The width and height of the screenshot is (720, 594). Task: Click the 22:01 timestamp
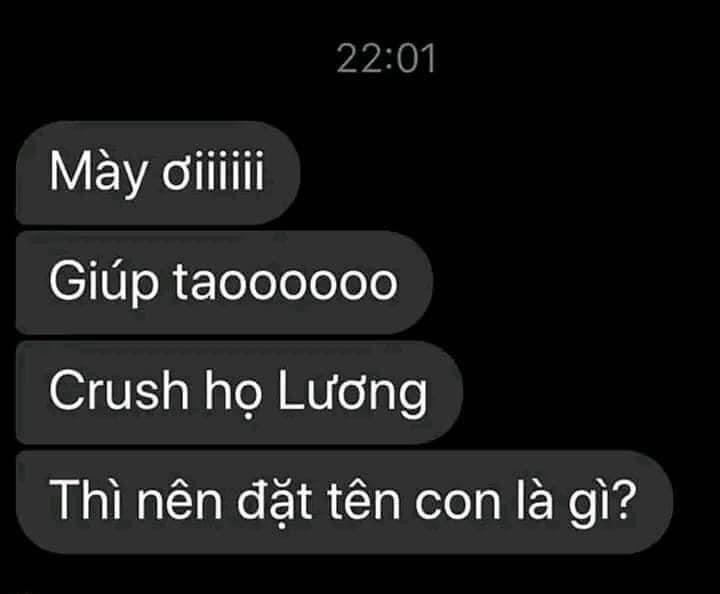(x=386, y=59)
